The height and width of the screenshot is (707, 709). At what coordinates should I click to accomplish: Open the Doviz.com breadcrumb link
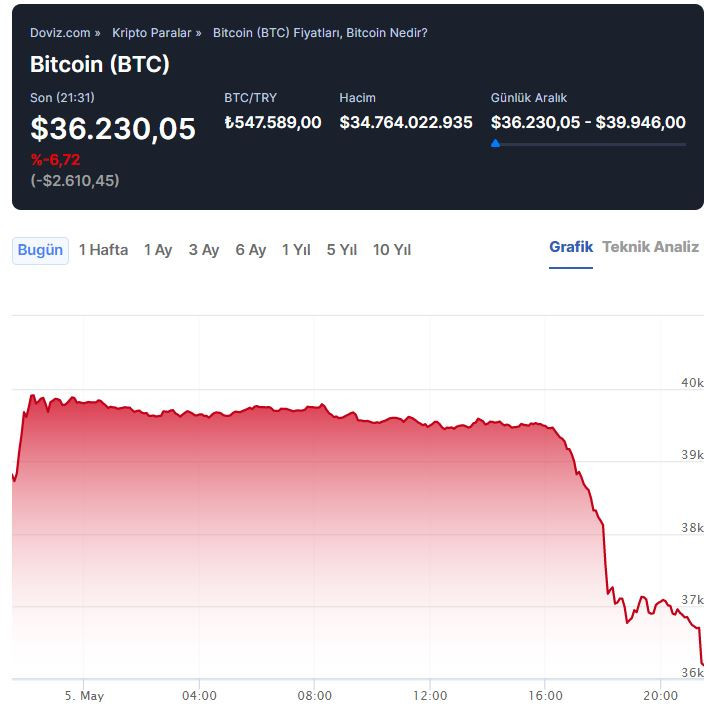(60, 33)
